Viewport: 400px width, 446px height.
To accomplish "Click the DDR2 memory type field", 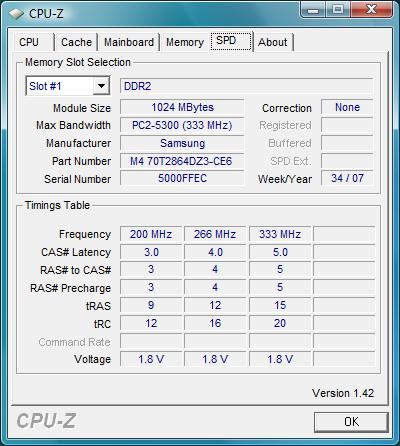I will [246, 86].
